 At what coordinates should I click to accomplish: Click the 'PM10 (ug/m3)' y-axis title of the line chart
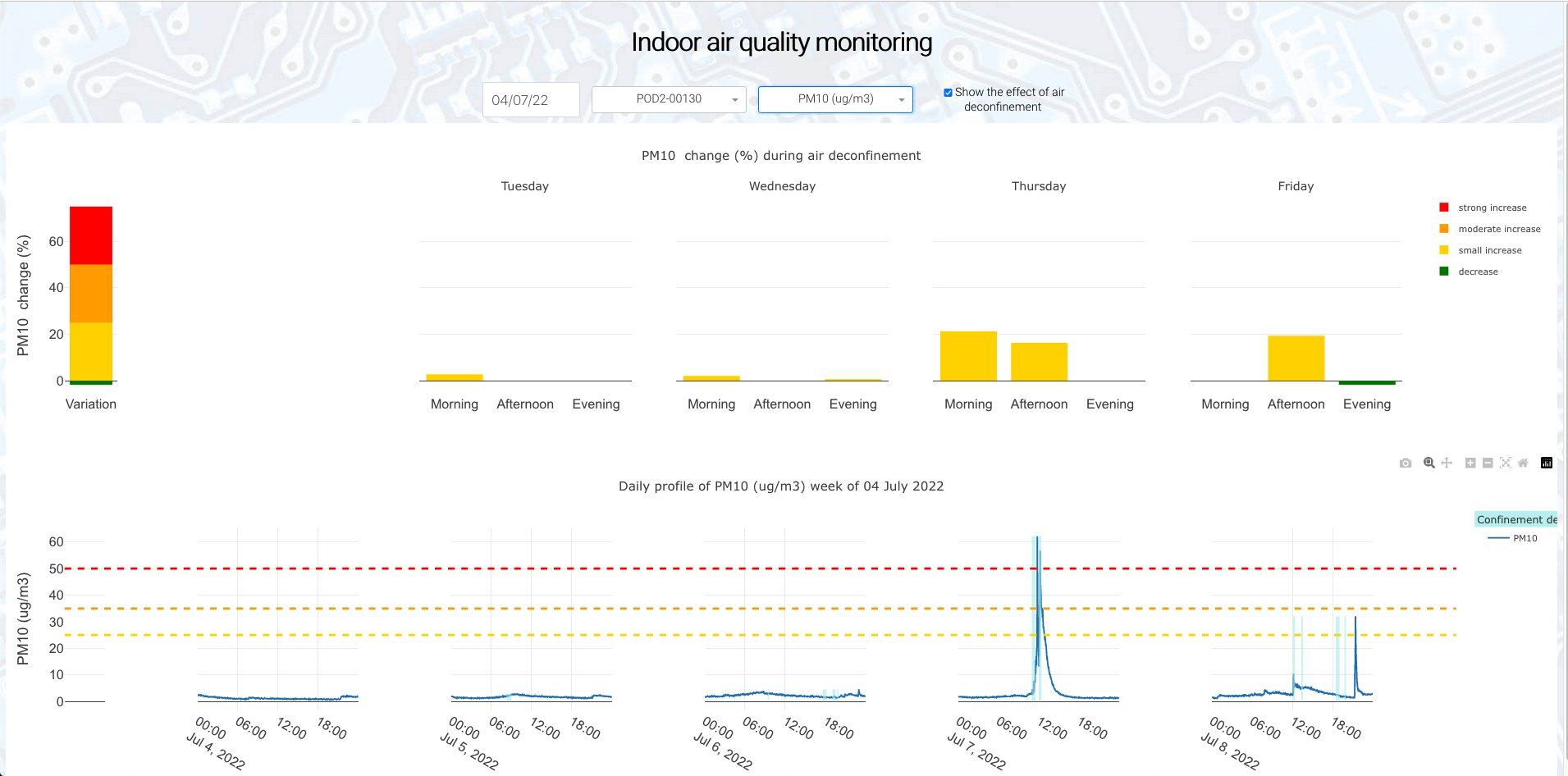(23, 619)
